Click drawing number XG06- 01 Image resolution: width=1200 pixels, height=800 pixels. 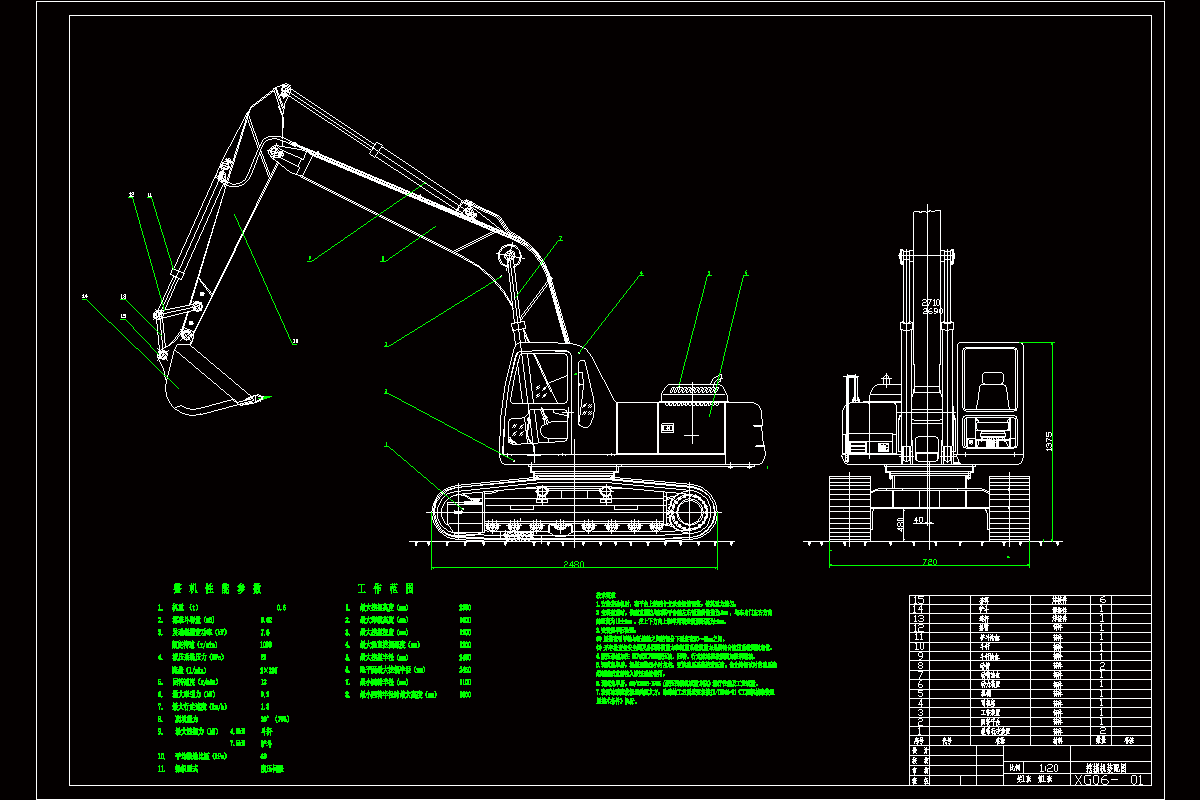(x=1108, y=780)
